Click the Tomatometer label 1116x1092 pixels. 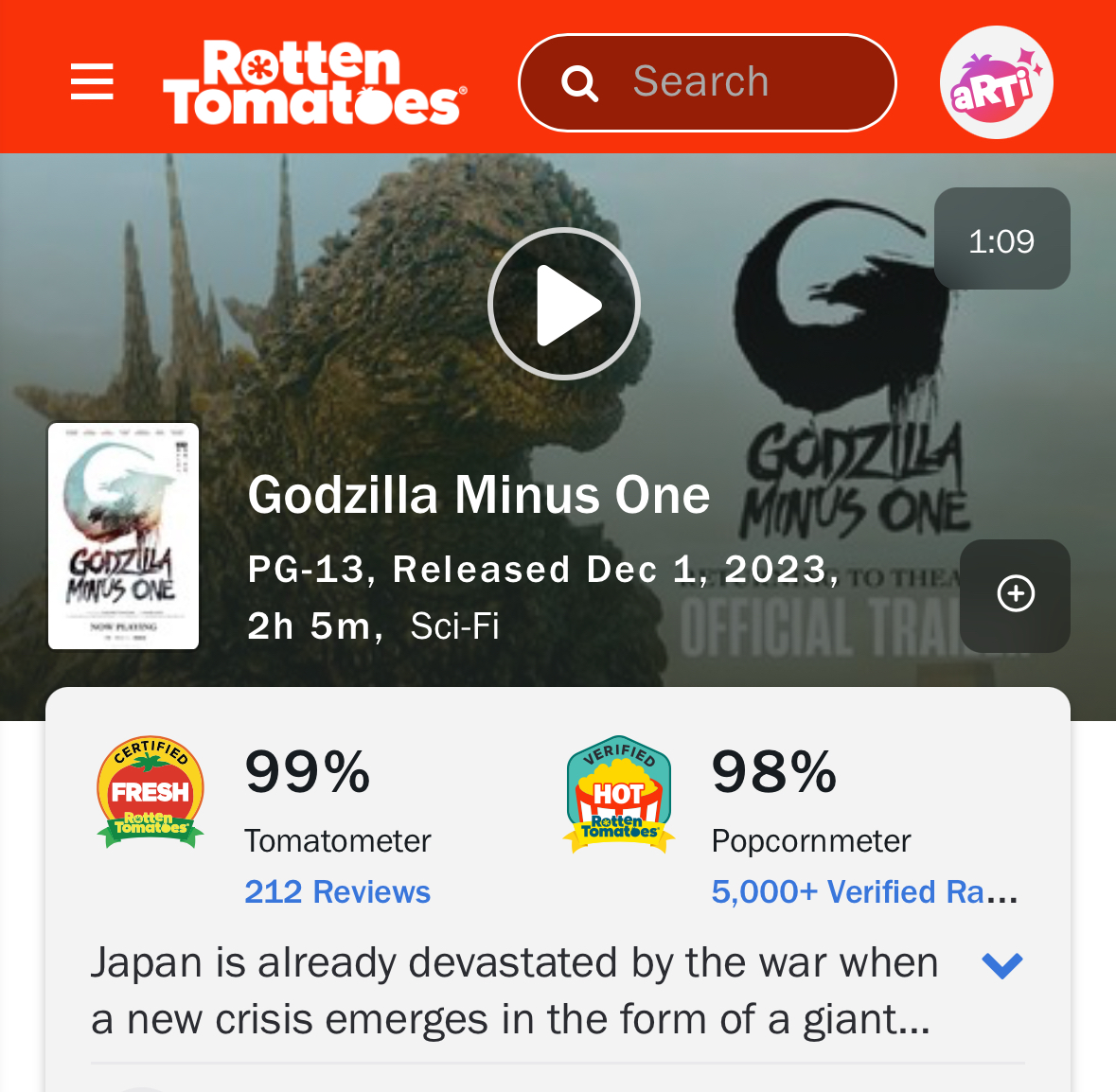click(x=337, y=841)
